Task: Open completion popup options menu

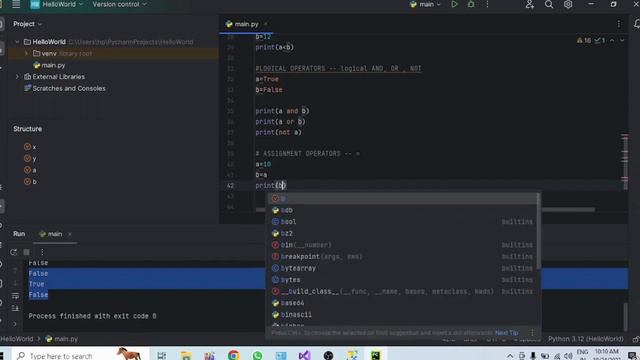Action: [532, 333]
